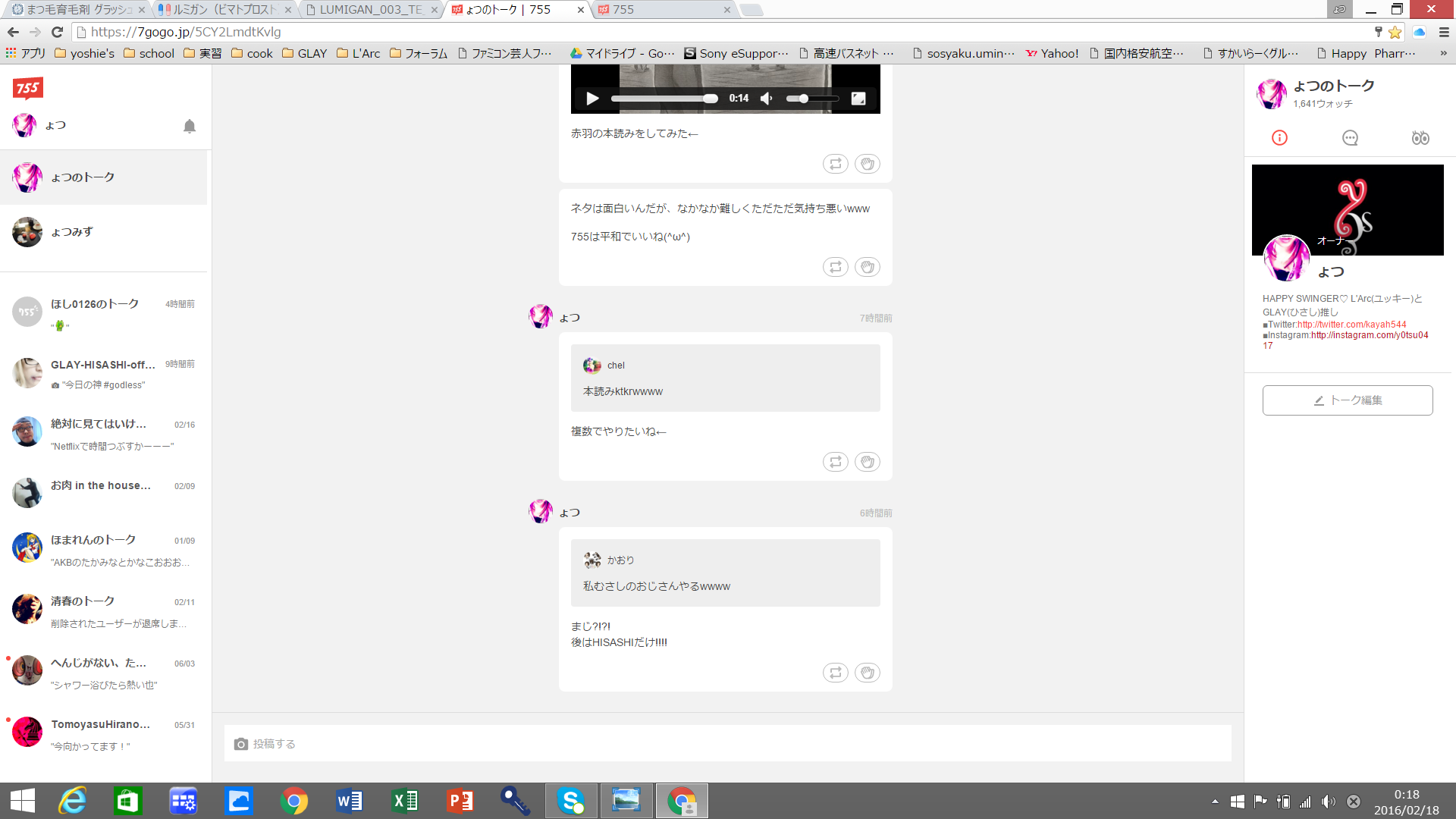
Task: Open the GLAY bookmarks folder
Action: coord(304,53)
